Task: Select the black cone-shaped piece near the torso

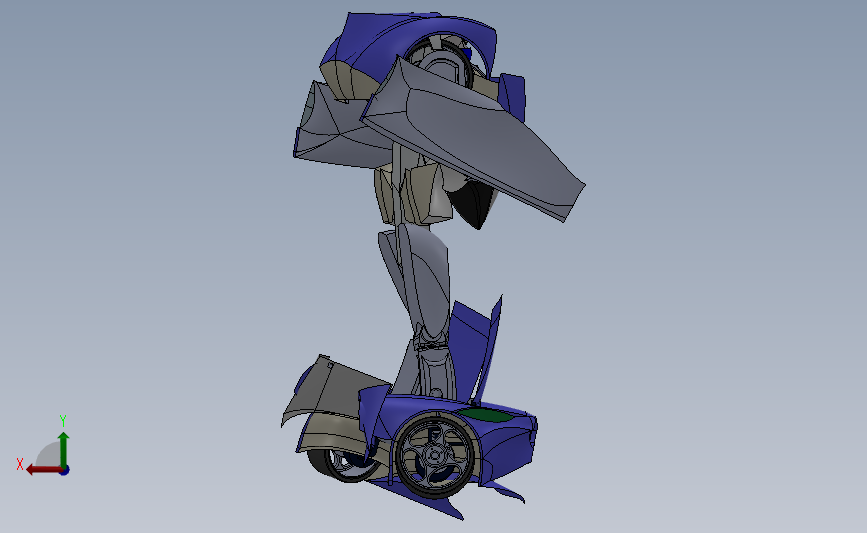Action: pos(474,204)
